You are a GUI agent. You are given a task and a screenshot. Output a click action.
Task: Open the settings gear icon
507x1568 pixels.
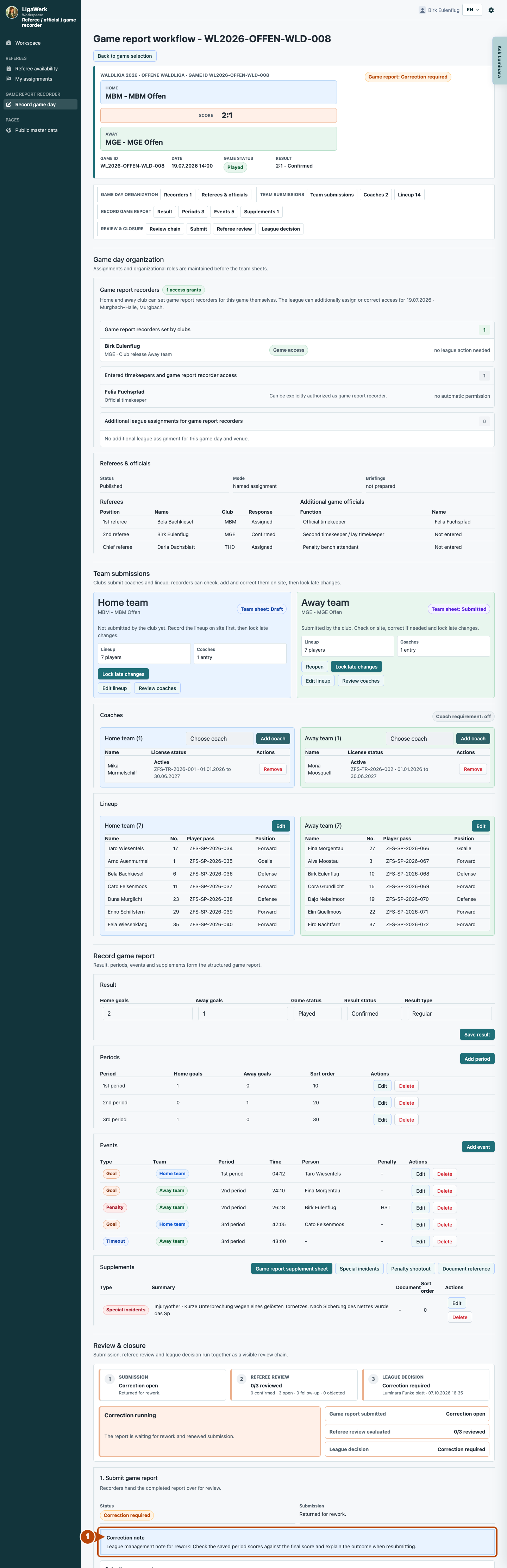pos(491,10)
